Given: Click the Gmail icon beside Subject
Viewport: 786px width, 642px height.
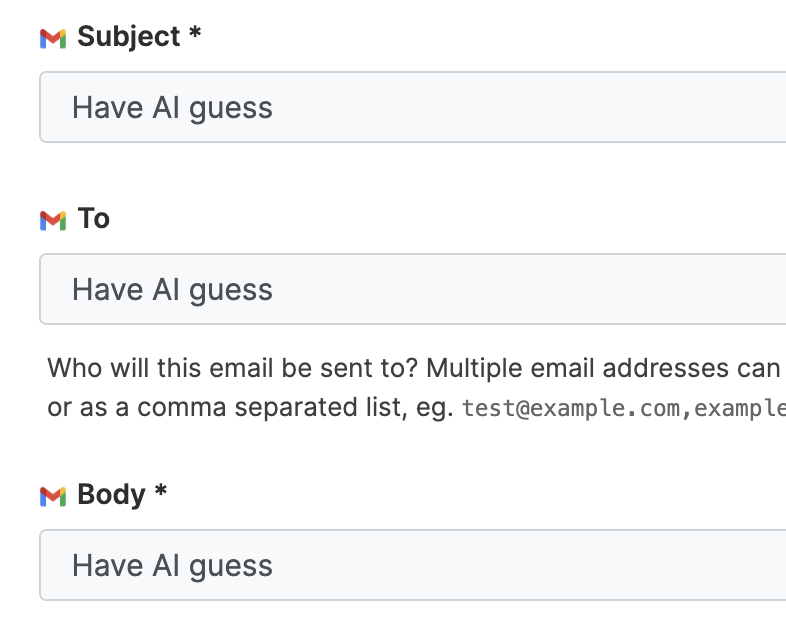Looking at the screenshot, I should (53, 39).
